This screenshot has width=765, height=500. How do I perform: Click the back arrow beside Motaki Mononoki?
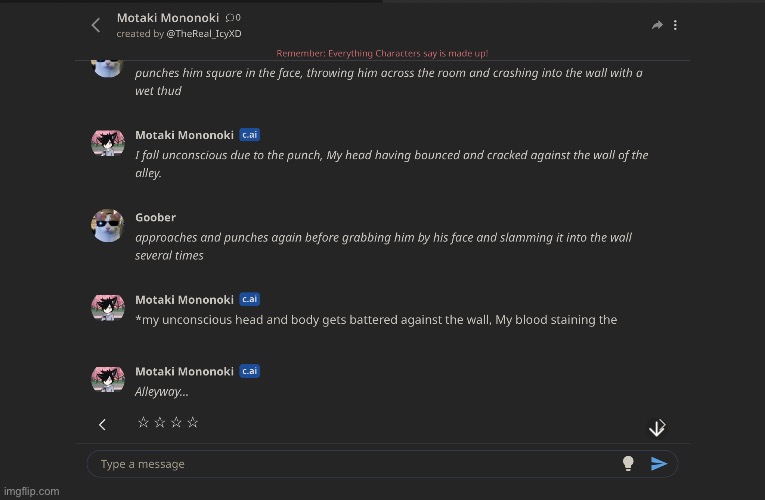(x=96, y=25)
